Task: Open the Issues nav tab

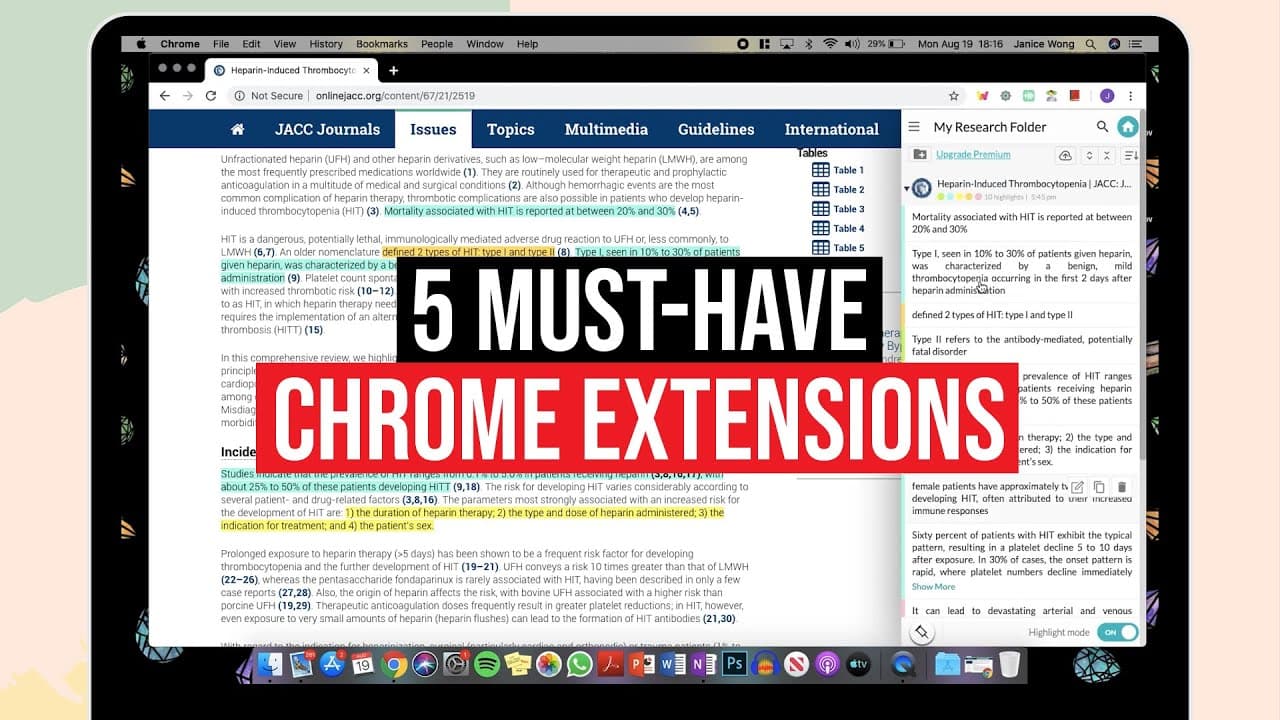Action: (x=433, y=129)
